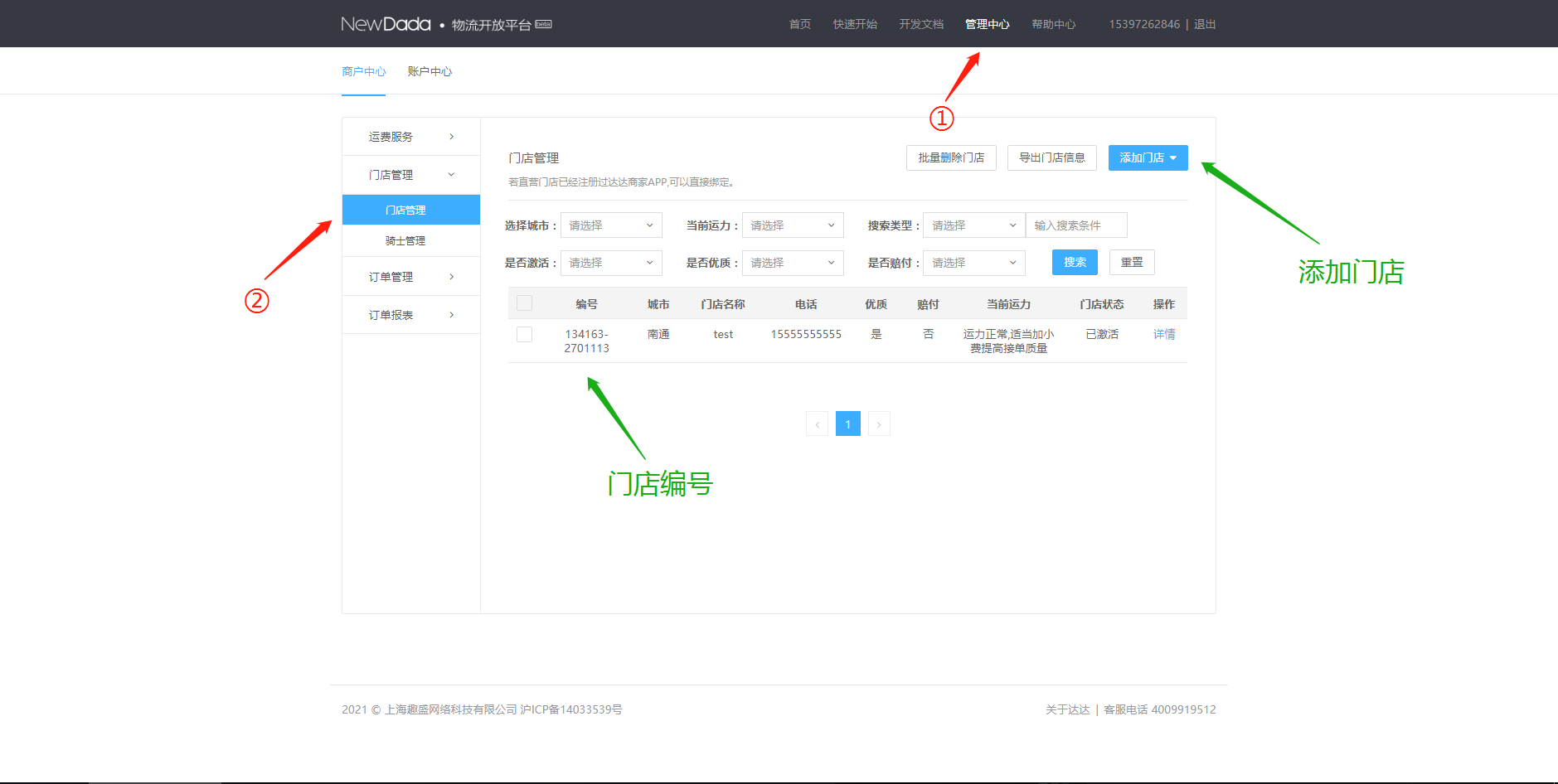This screenshot has width=1558, height=784.
Task: Expand the 订单管理 sidebar section
Action: (x=410, y=277)
